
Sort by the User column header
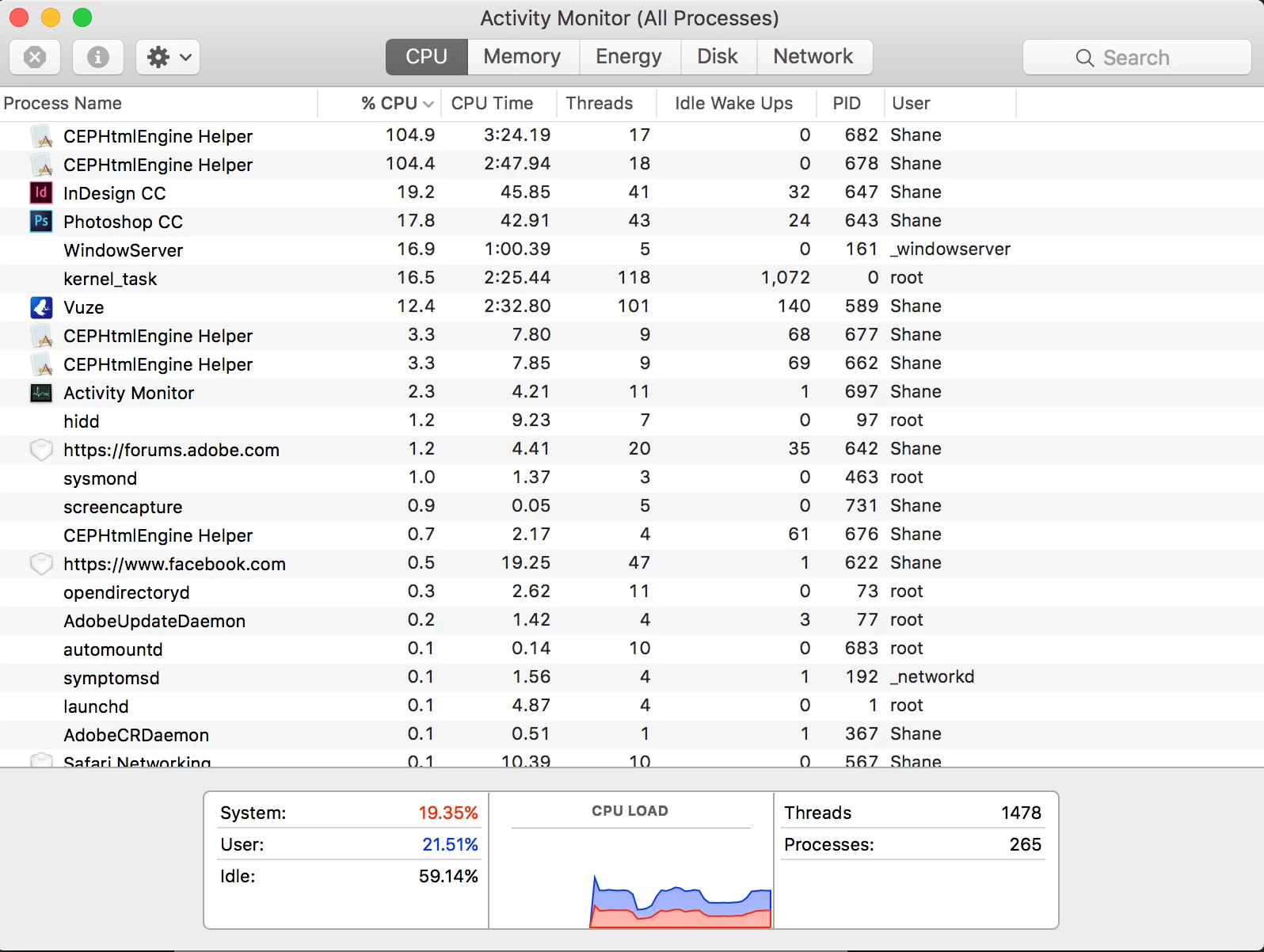point(950,104)
